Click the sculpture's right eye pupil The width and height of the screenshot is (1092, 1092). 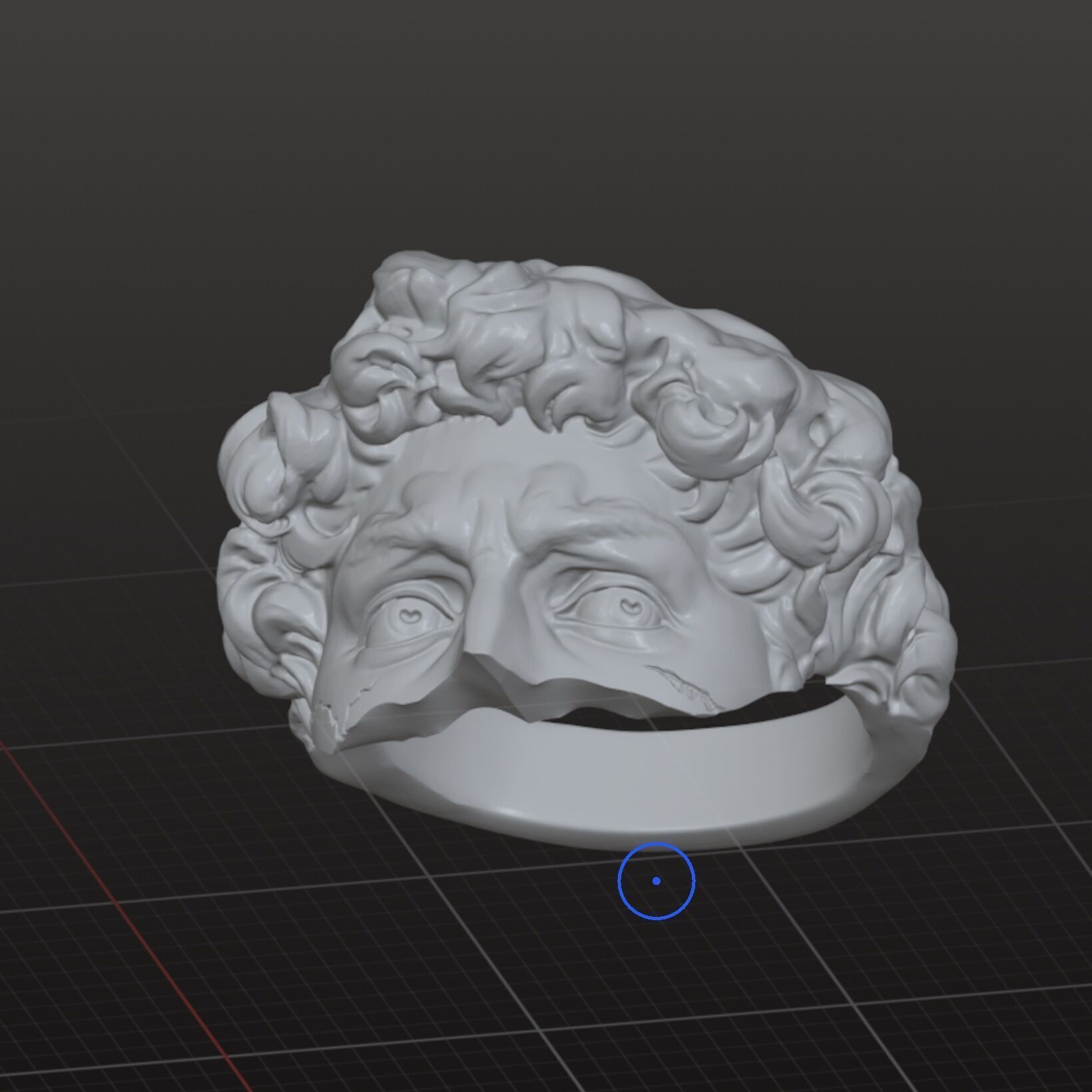[x=410, y=615]
